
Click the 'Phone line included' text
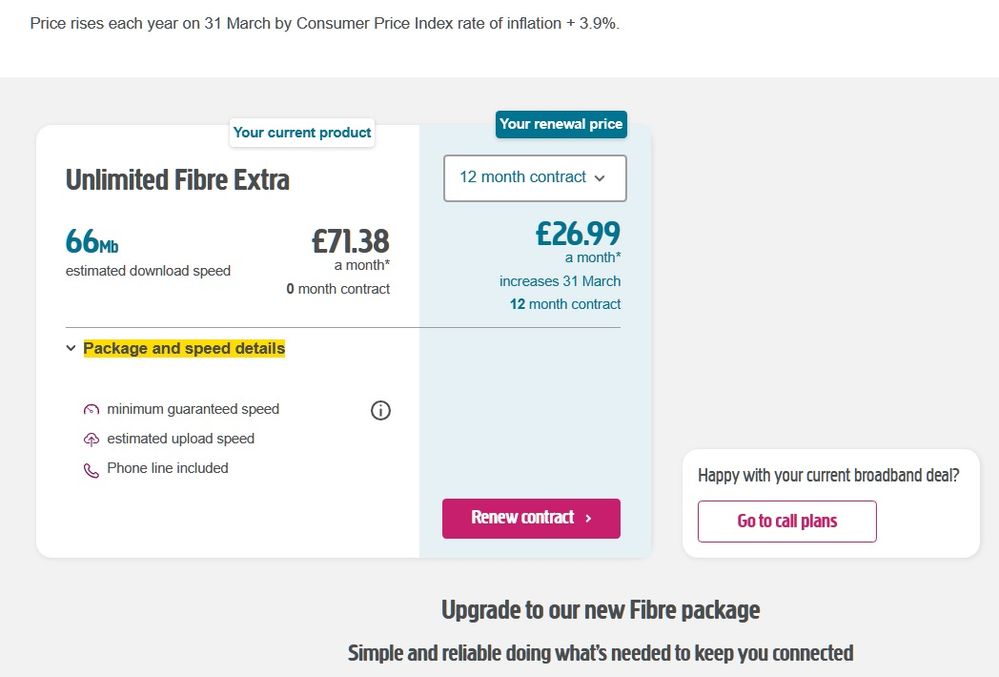pyautogui.click(x=168, y=468)
